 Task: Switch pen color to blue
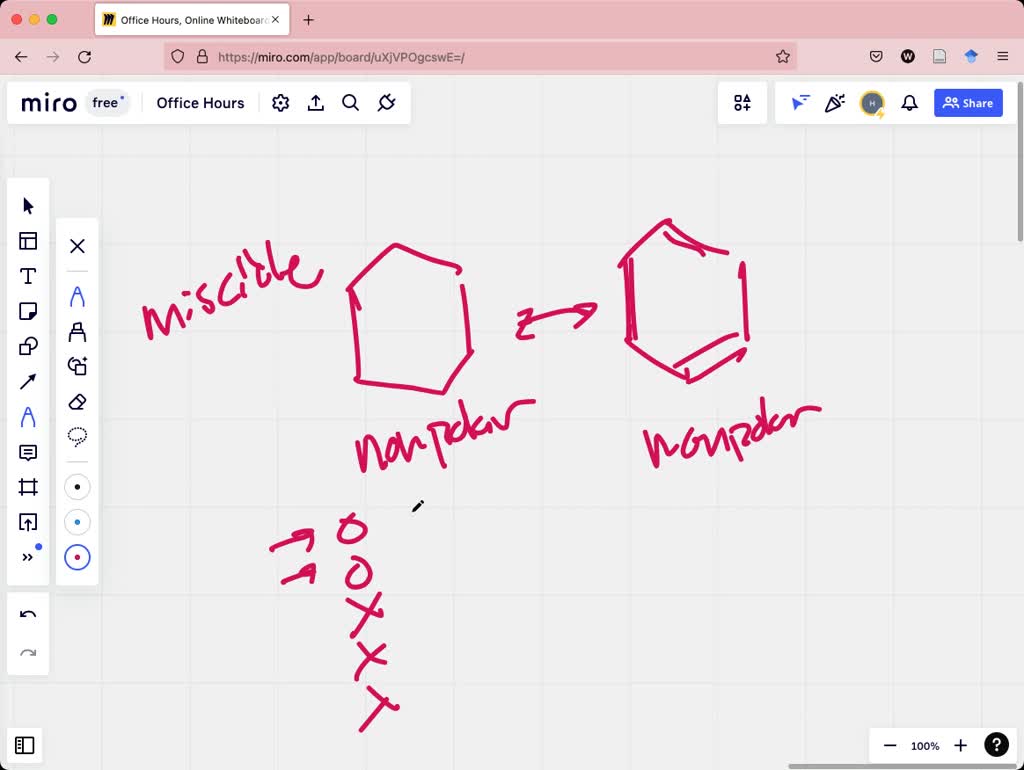77,522
